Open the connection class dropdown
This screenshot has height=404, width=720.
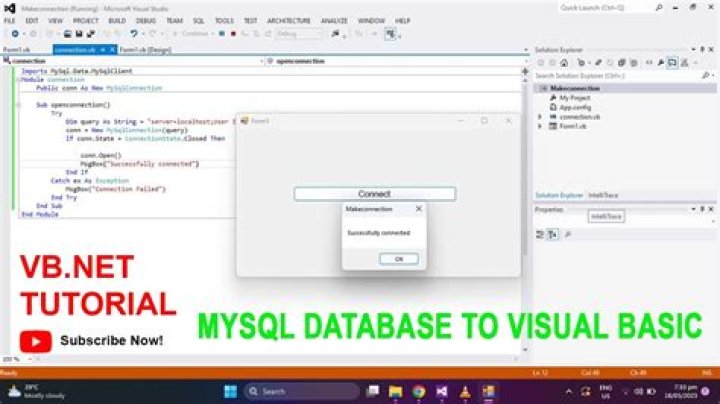(261, 61)
